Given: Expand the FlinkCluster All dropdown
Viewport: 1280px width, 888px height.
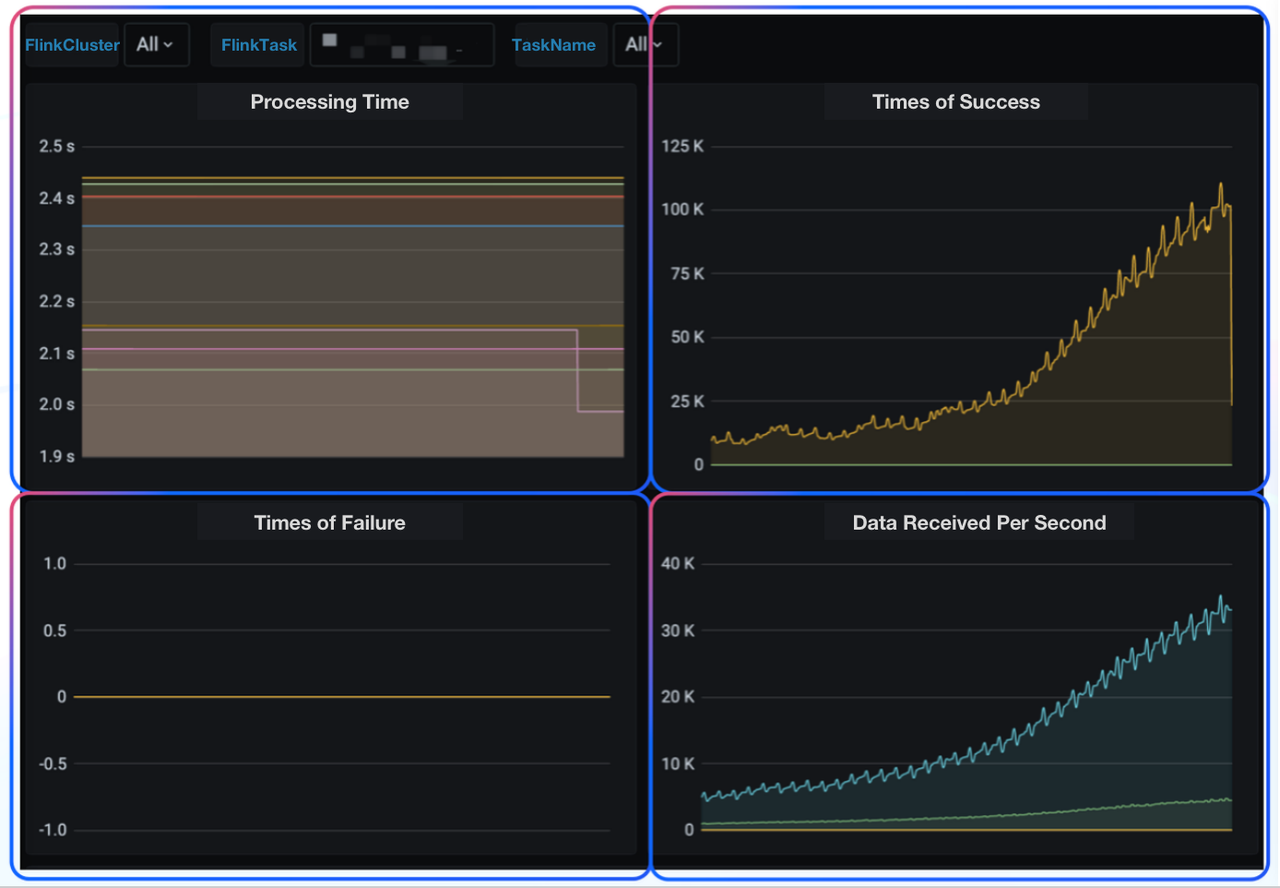Looking at the screenshot, I should pos(156,44).
